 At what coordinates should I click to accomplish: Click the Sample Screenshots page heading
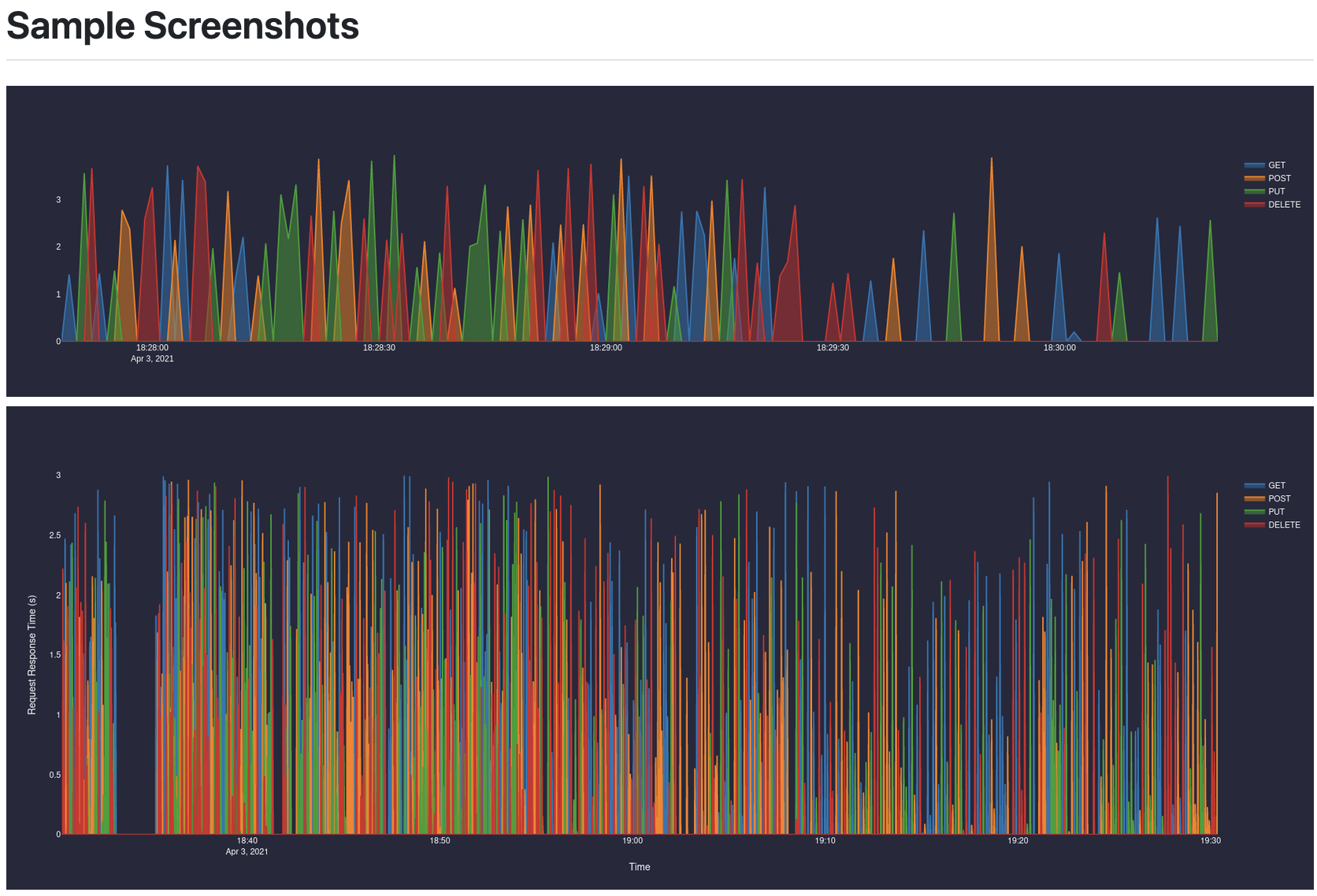coord(182,26)
